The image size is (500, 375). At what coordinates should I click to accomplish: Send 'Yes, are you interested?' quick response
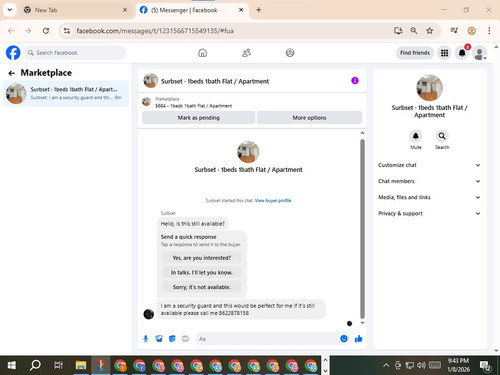point(202,258)
